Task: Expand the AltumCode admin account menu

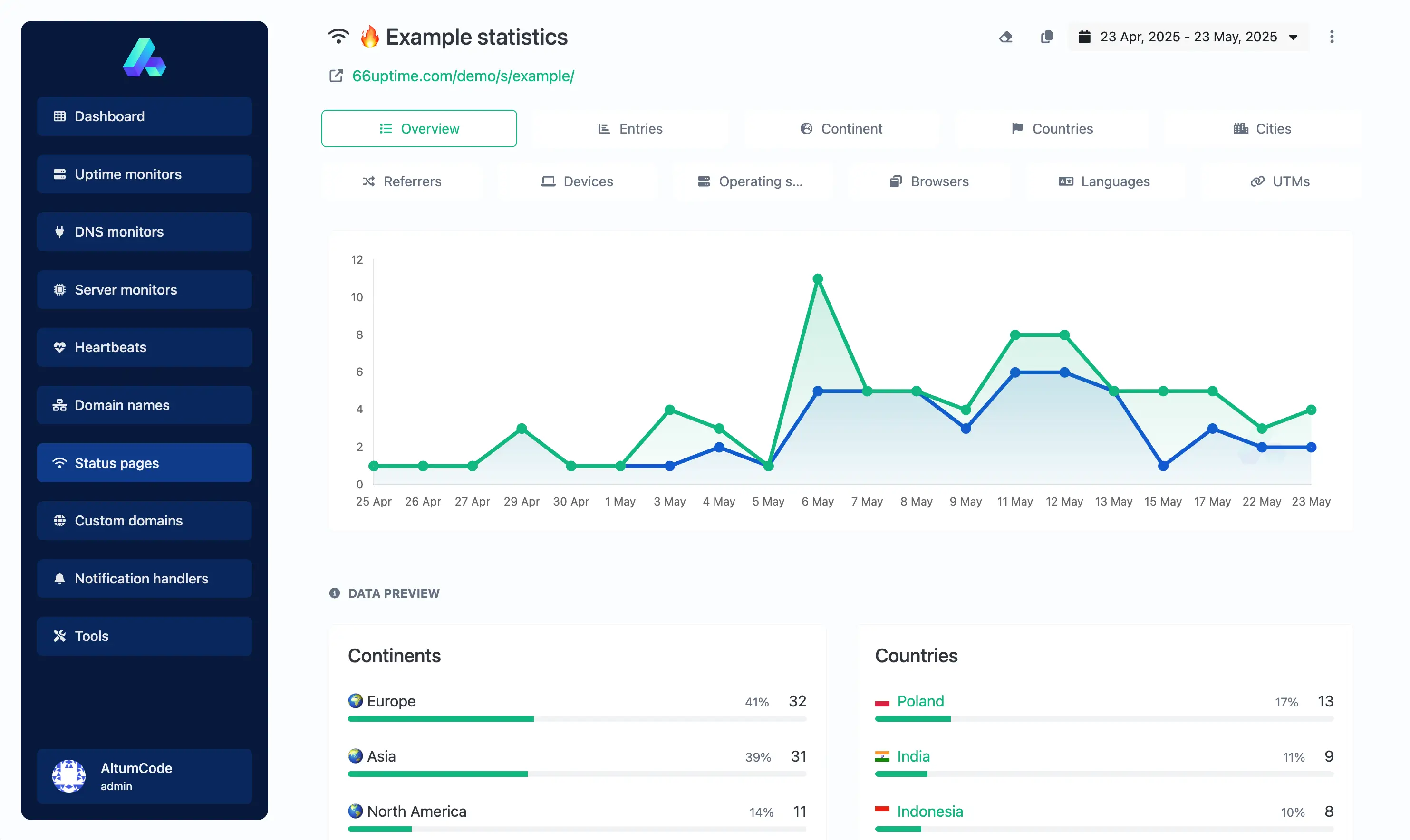Action: click(145, 776)
